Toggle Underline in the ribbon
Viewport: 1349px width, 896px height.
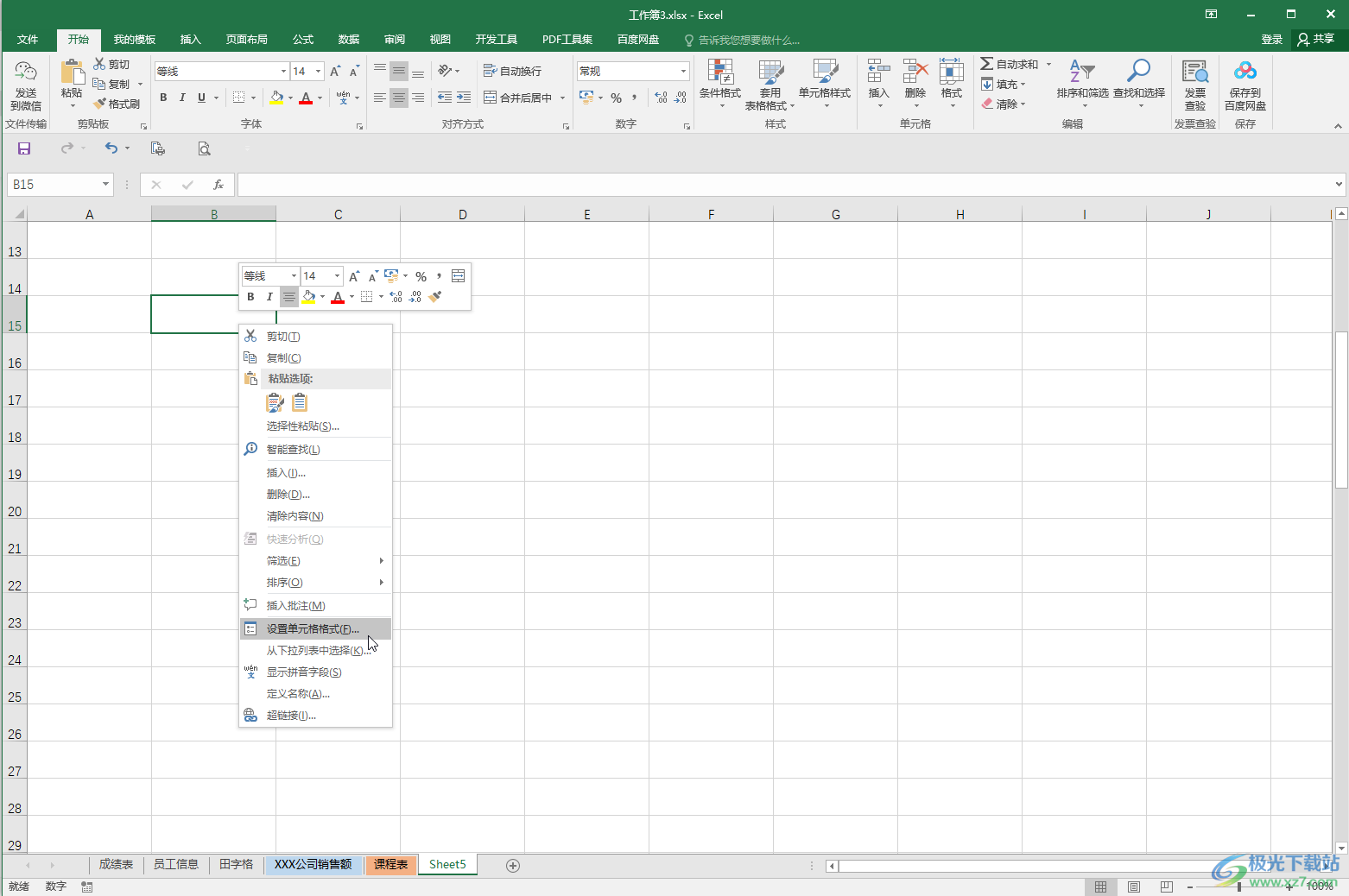click(x=201, y=98)
